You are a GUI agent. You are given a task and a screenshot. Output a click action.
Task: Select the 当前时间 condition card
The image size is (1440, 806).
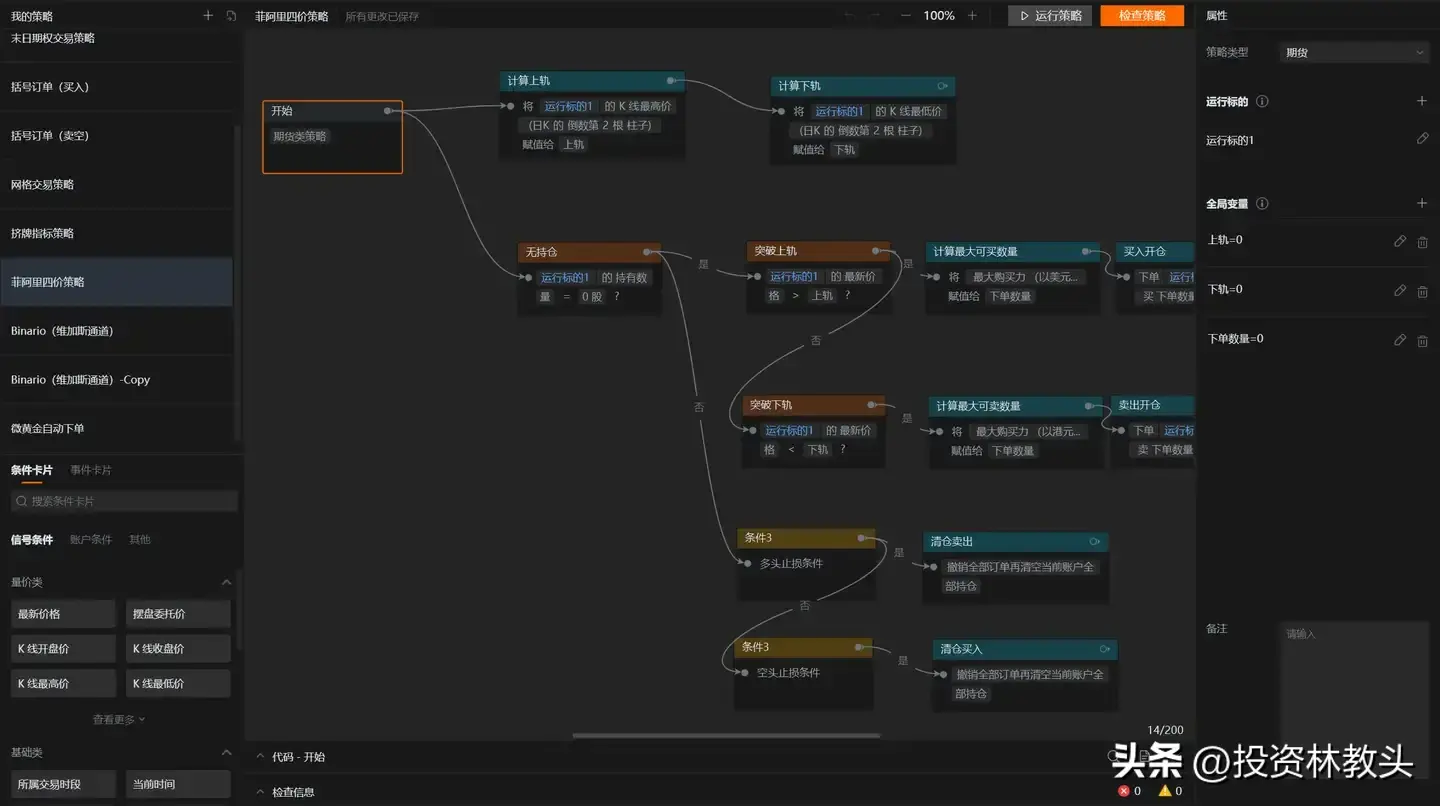[179, 785]
